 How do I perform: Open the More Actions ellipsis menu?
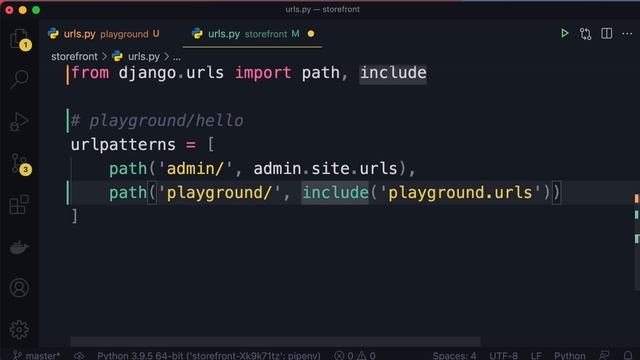click(627, 34)
